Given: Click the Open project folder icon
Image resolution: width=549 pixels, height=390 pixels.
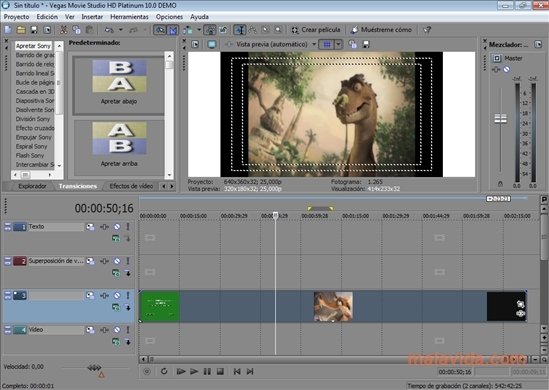Looking at the screenshot, I should (x=21, y=30).
